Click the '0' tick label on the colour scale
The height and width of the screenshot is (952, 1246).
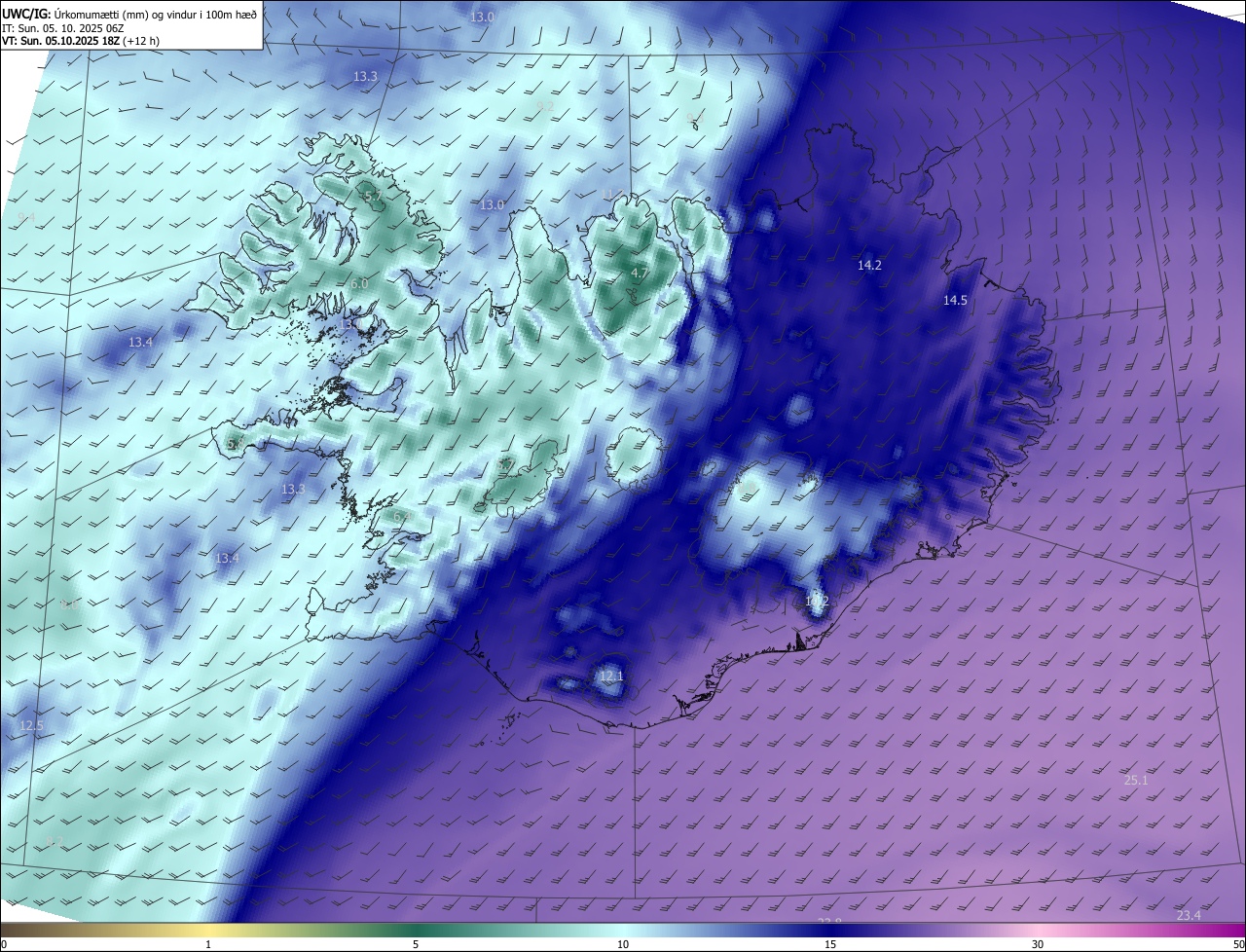(3, 945)
